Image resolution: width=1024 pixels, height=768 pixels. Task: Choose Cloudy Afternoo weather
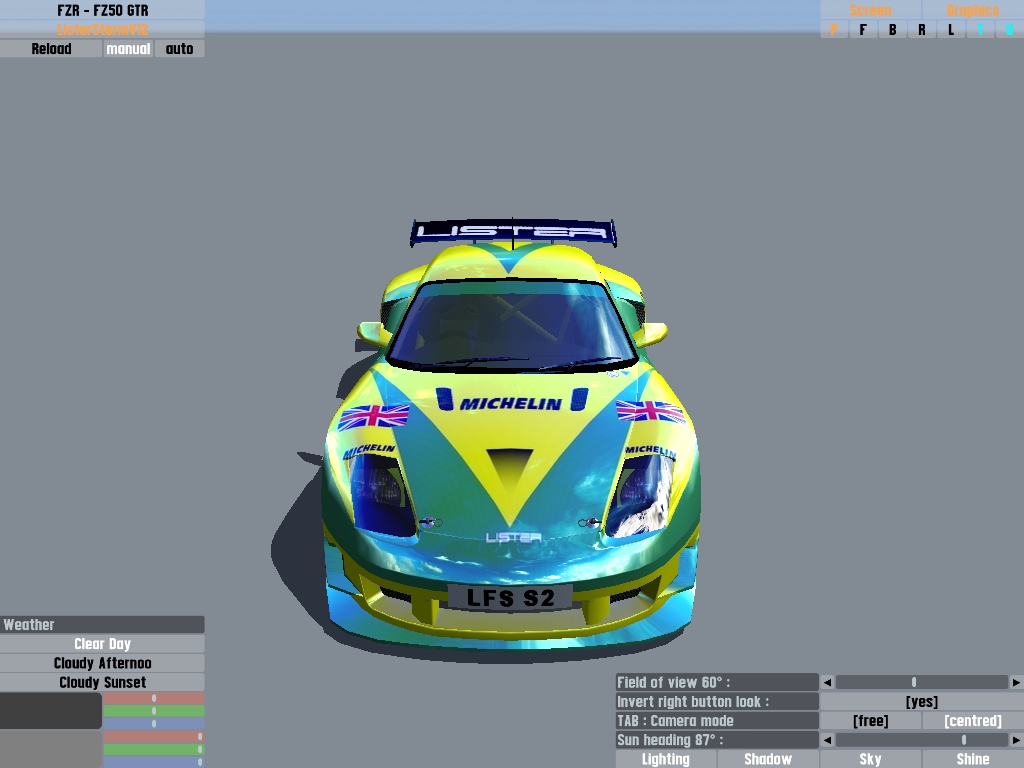[103, 663]
